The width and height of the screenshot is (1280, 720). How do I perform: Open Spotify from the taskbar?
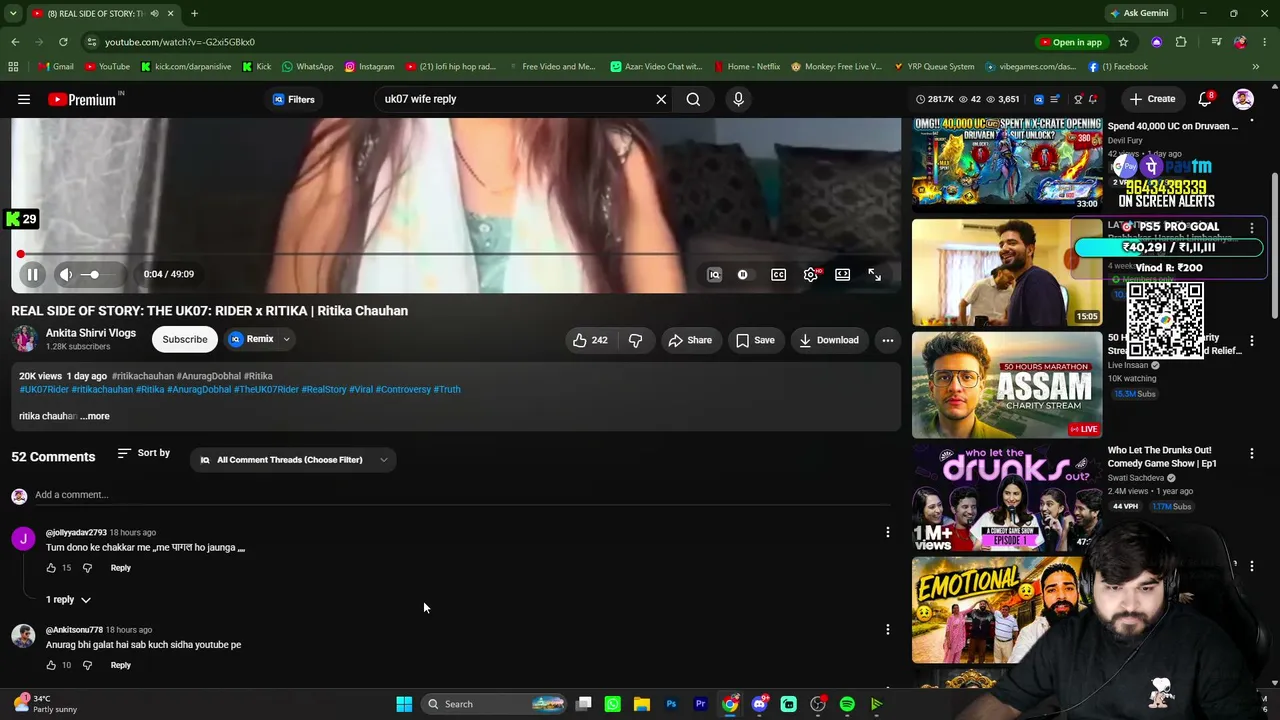click(847, 704)
